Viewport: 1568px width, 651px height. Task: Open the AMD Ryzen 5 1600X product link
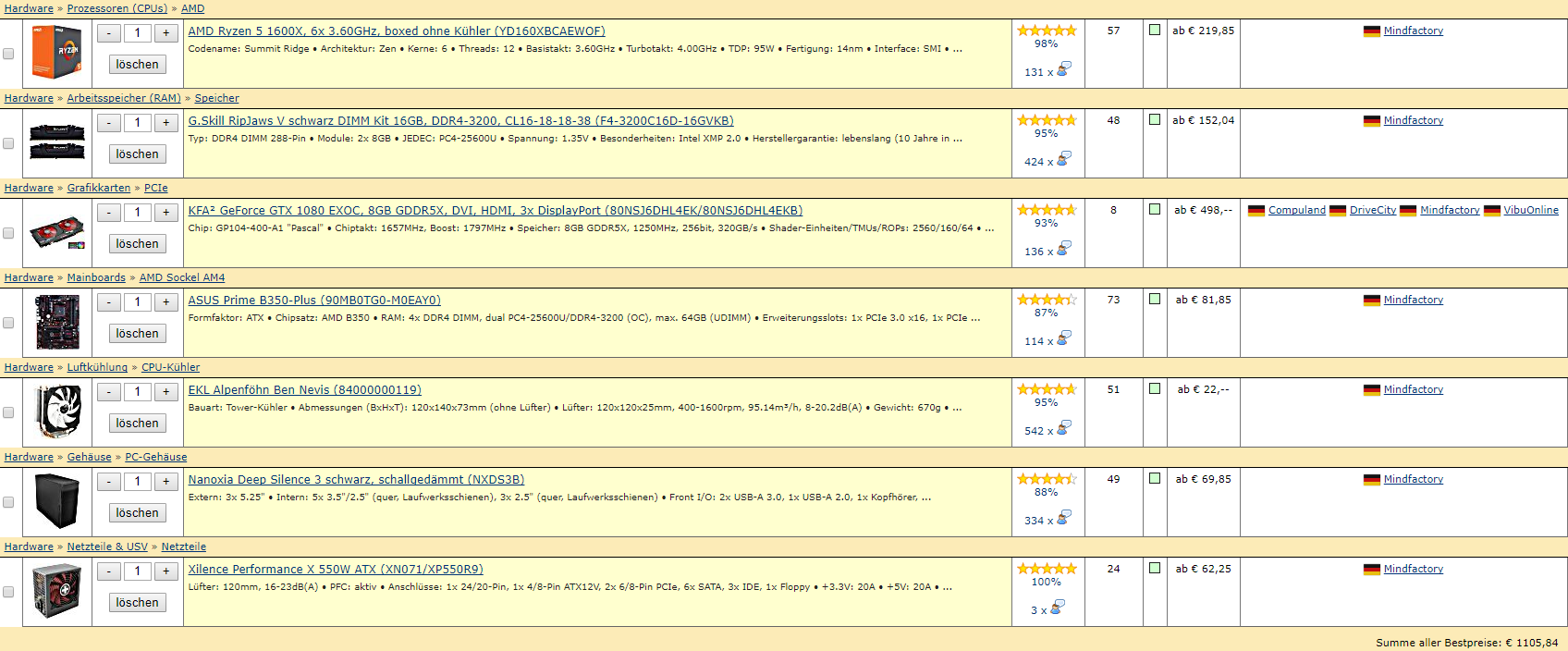397,31
